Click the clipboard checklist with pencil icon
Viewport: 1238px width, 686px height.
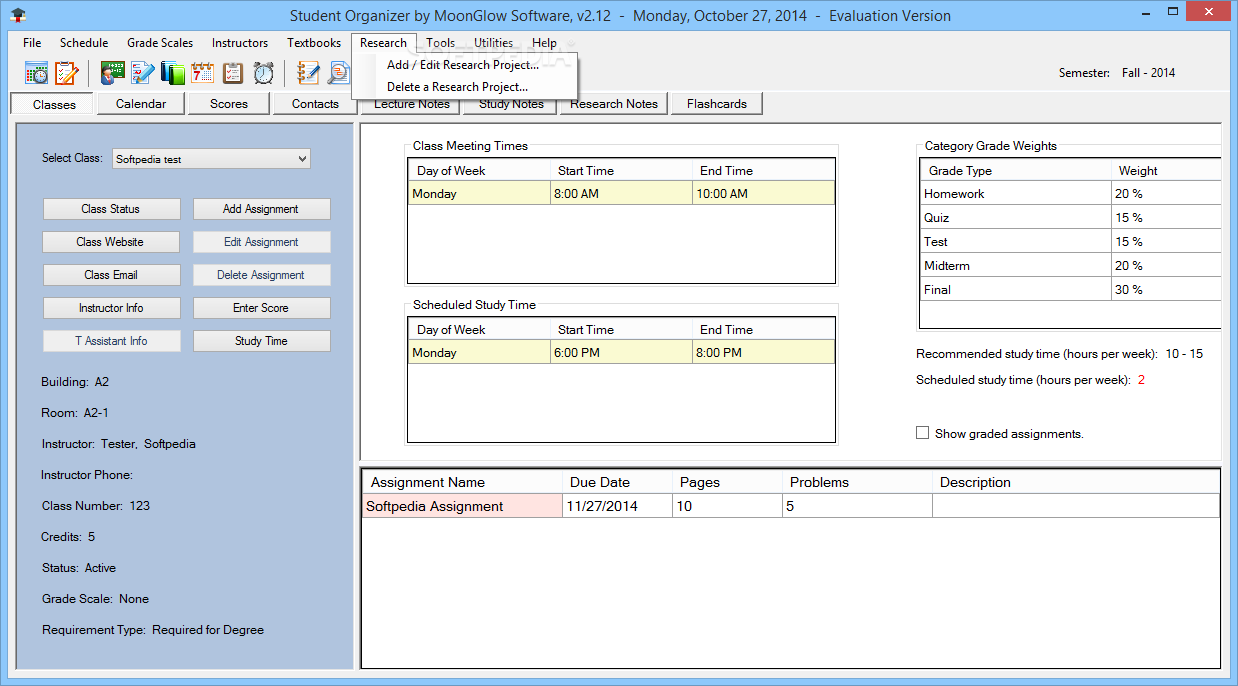pos(66,73)
